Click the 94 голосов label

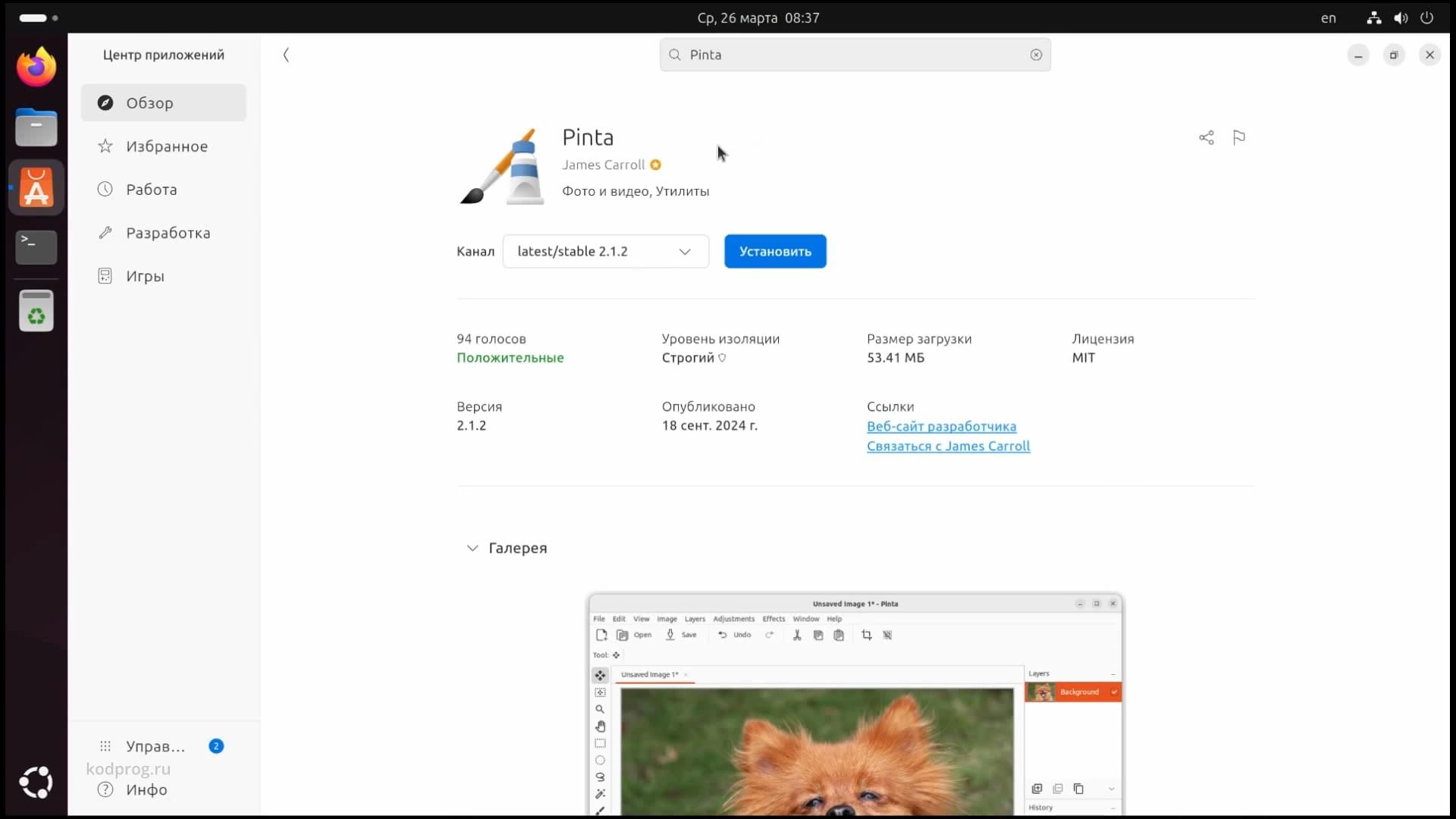[x=491, y=338]
